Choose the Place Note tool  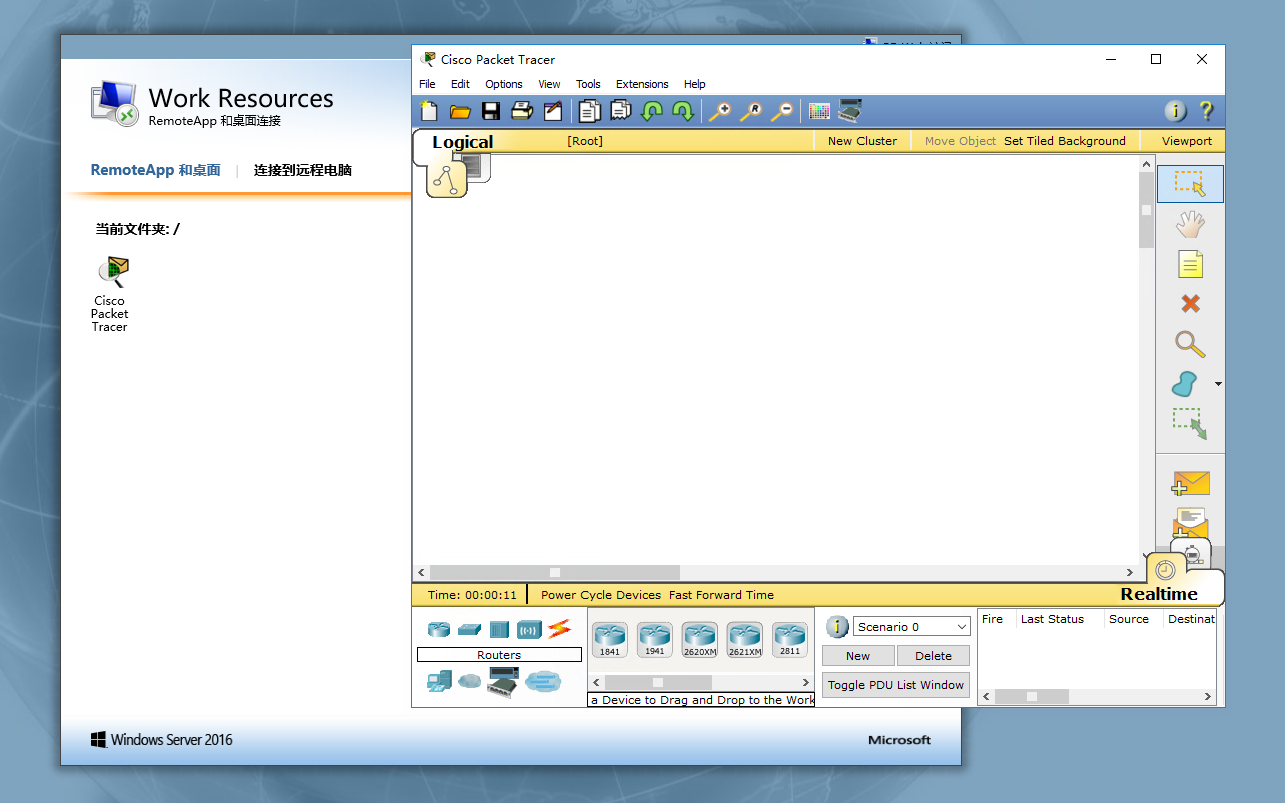[1190, 264]
